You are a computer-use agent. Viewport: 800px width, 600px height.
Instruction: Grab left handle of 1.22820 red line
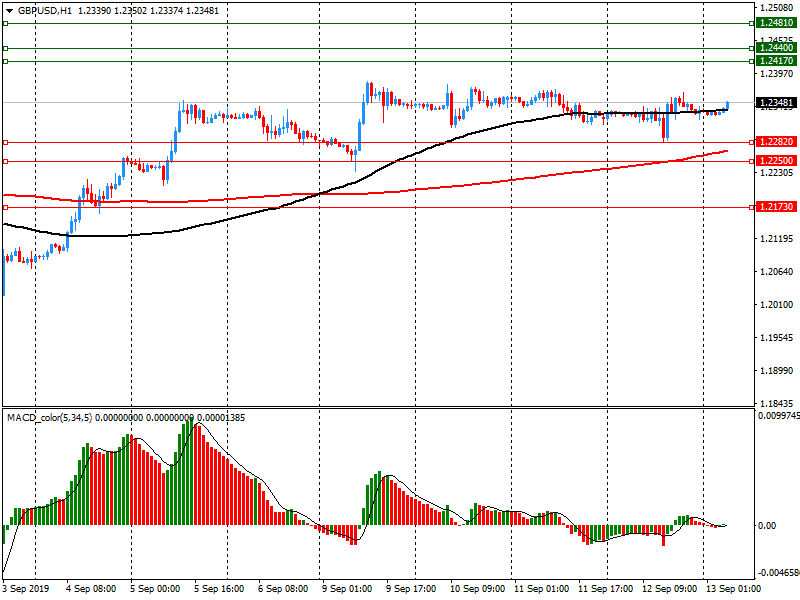pyautogui.click(x=6, y=142)
